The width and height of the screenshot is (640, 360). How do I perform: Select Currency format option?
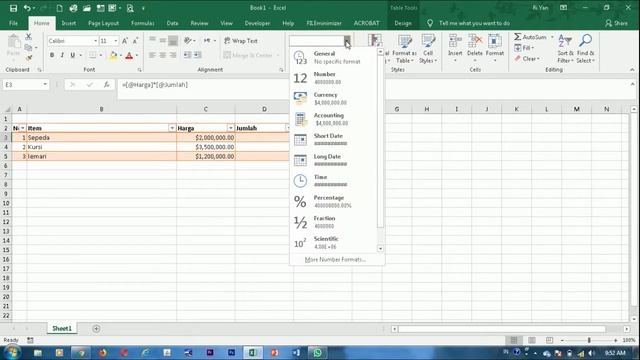(333, 98)
